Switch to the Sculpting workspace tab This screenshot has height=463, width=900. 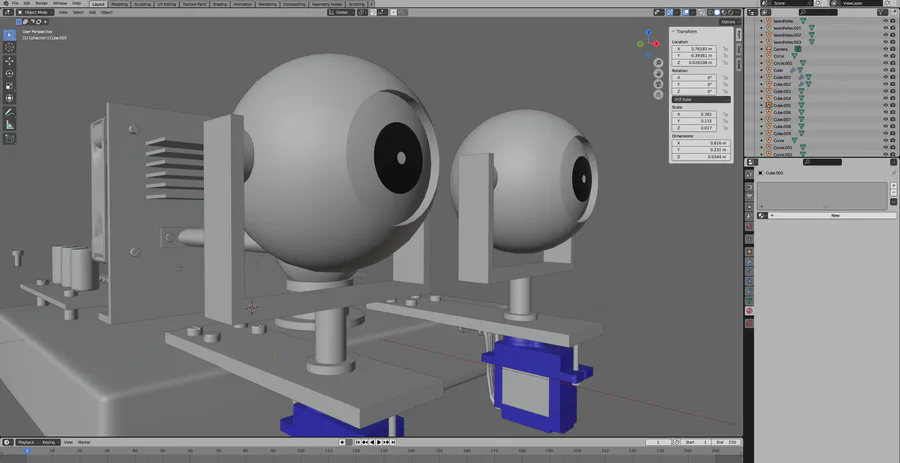coord(142,4)
